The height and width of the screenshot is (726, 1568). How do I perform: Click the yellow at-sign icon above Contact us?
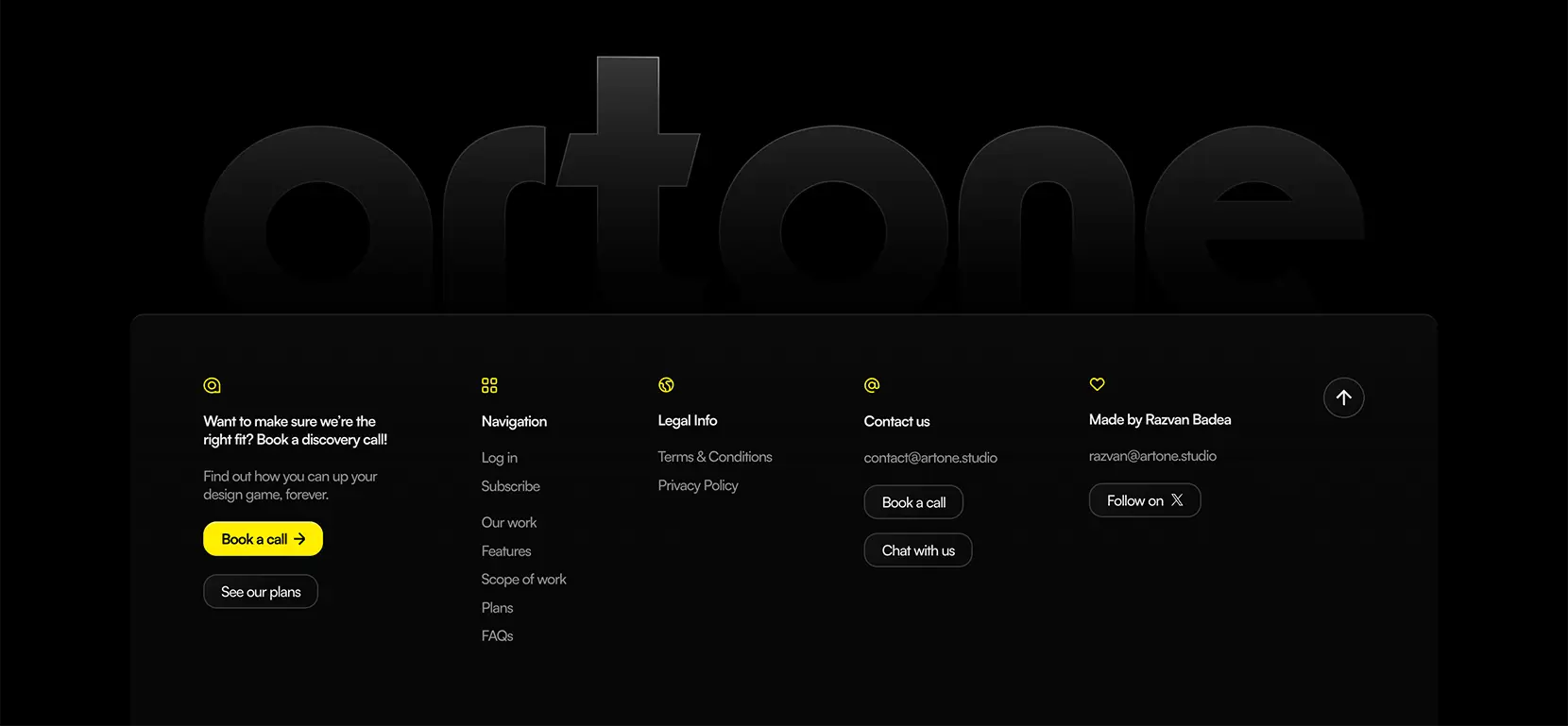(872, 385)
